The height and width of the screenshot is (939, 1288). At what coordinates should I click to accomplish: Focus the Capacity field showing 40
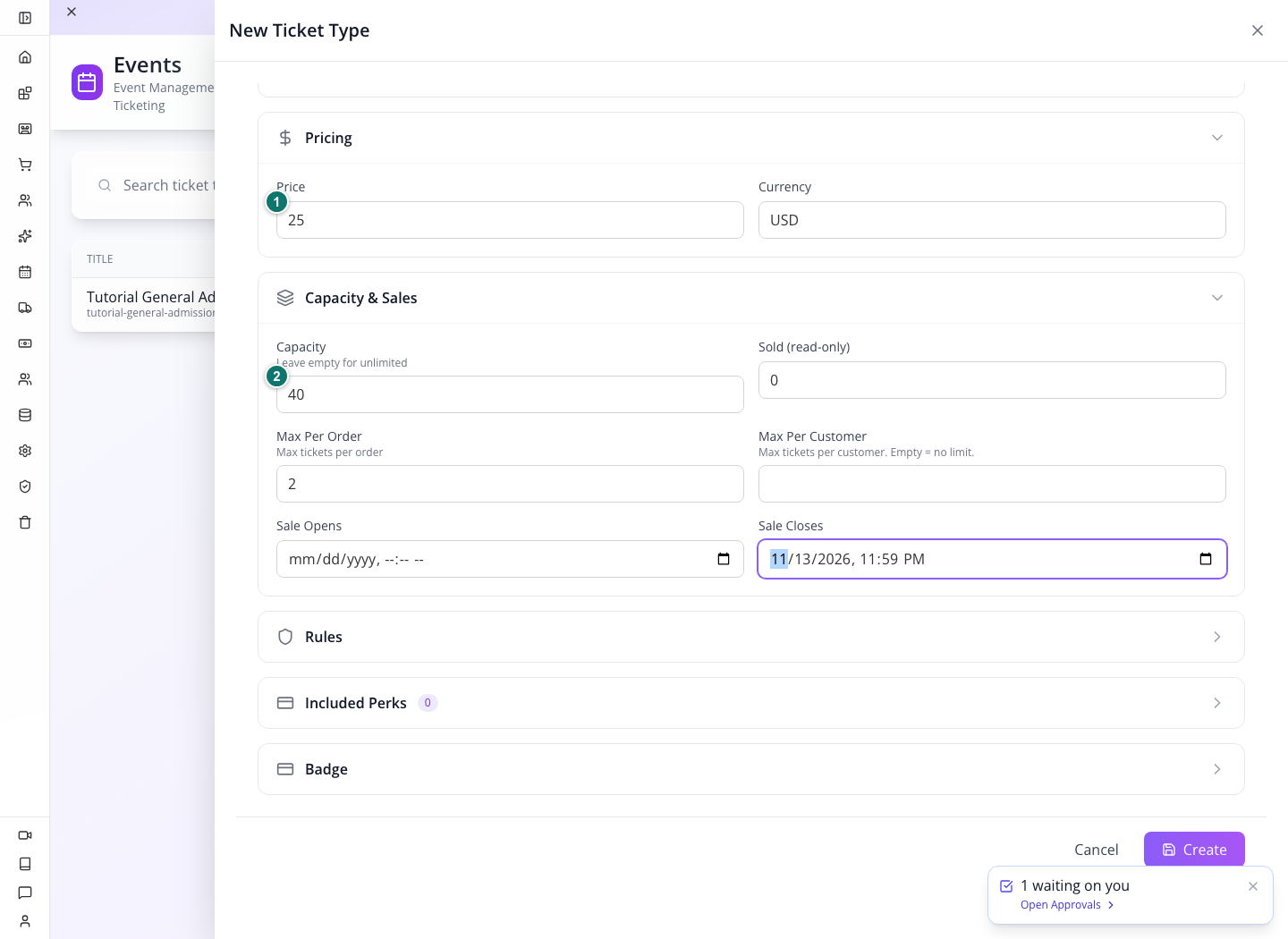[510, 394]
